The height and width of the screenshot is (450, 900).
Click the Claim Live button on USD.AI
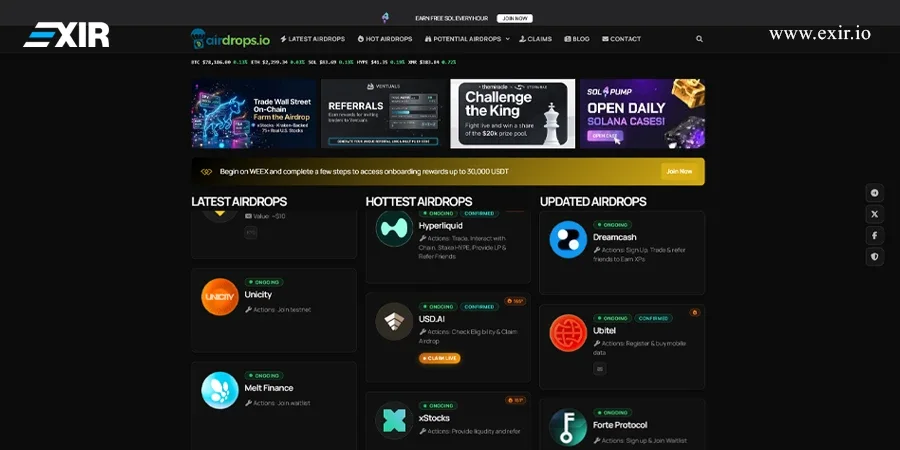click(x=440, y=358)
